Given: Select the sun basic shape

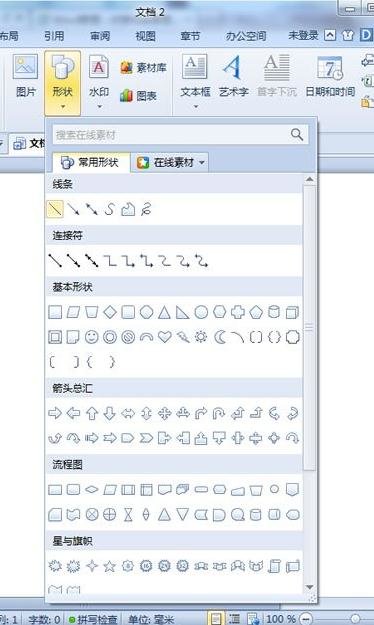Looking at the screenshot, I should click(x=201, y=337).
